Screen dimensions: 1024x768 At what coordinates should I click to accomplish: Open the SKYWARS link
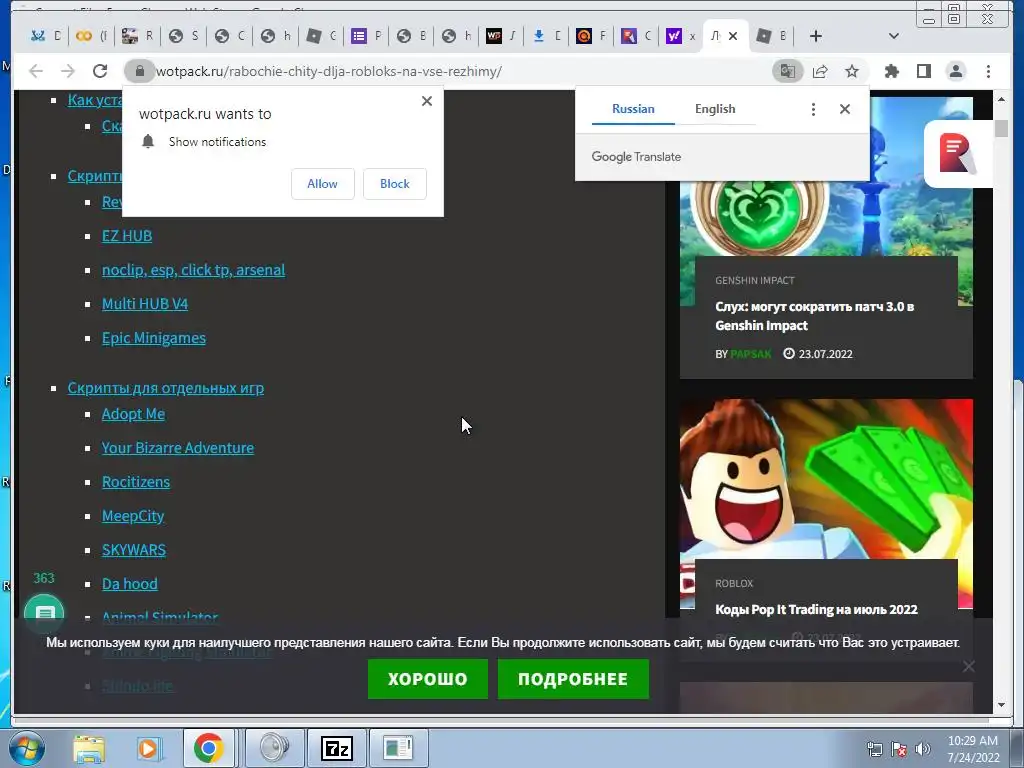coord(134,550)
